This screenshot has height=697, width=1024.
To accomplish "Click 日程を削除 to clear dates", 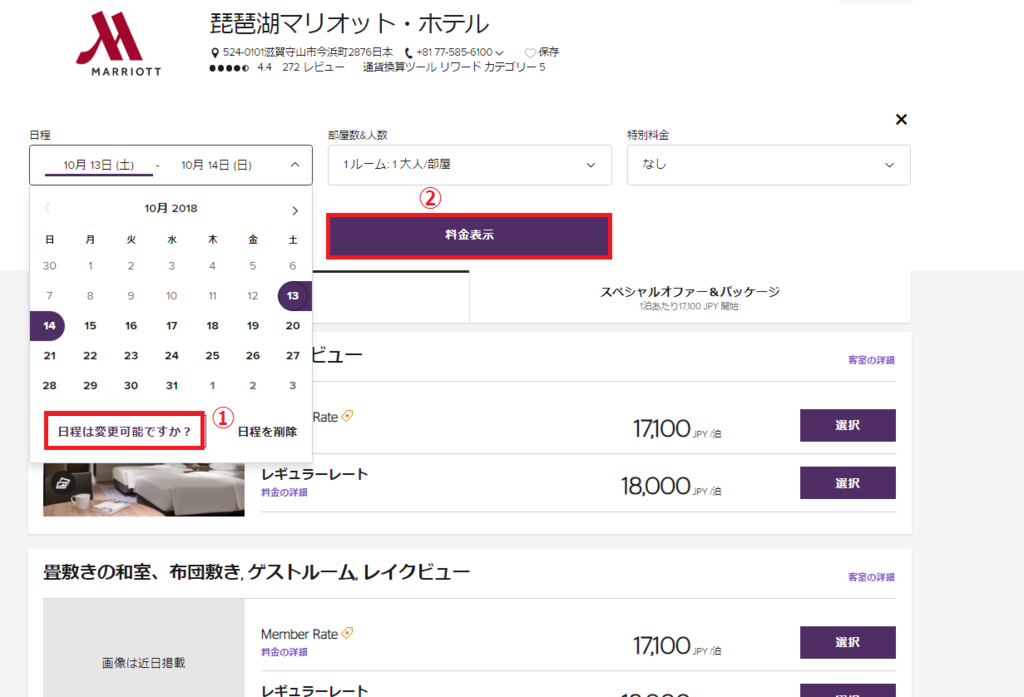I will click(267, 432).
